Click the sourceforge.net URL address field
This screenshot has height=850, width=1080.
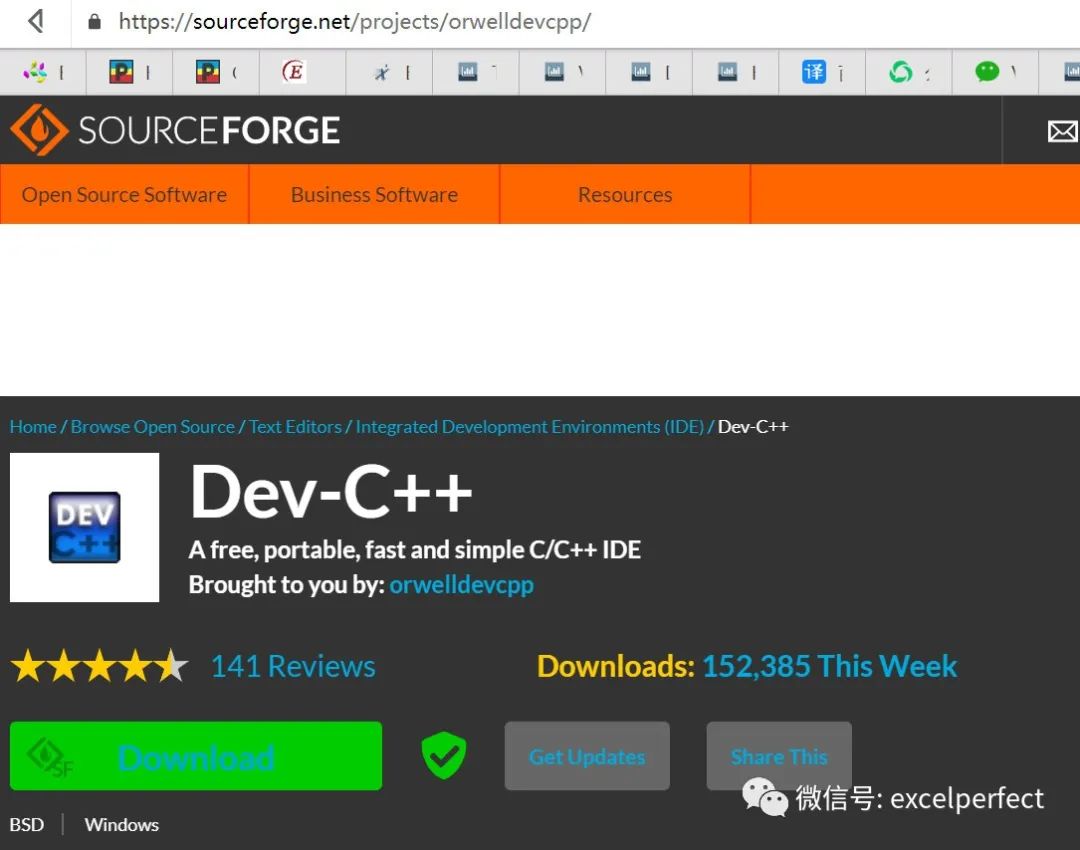coord(355,21)
